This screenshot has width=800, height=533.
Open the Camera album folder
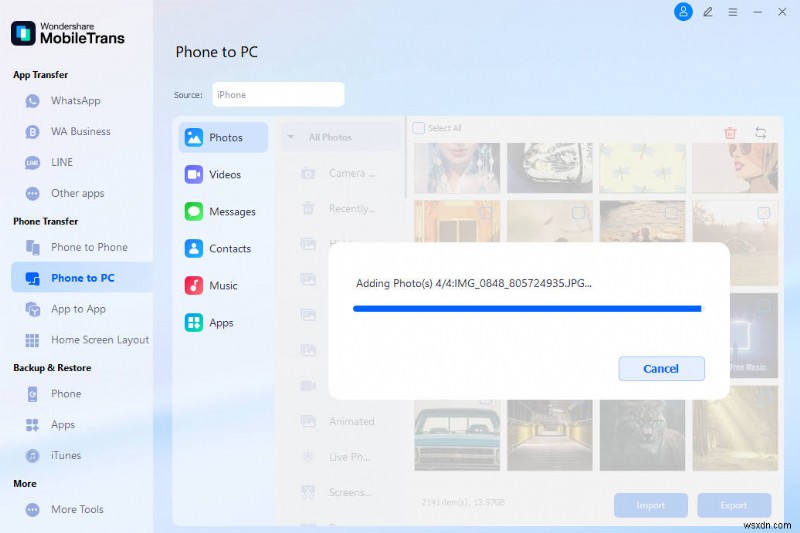338,173
